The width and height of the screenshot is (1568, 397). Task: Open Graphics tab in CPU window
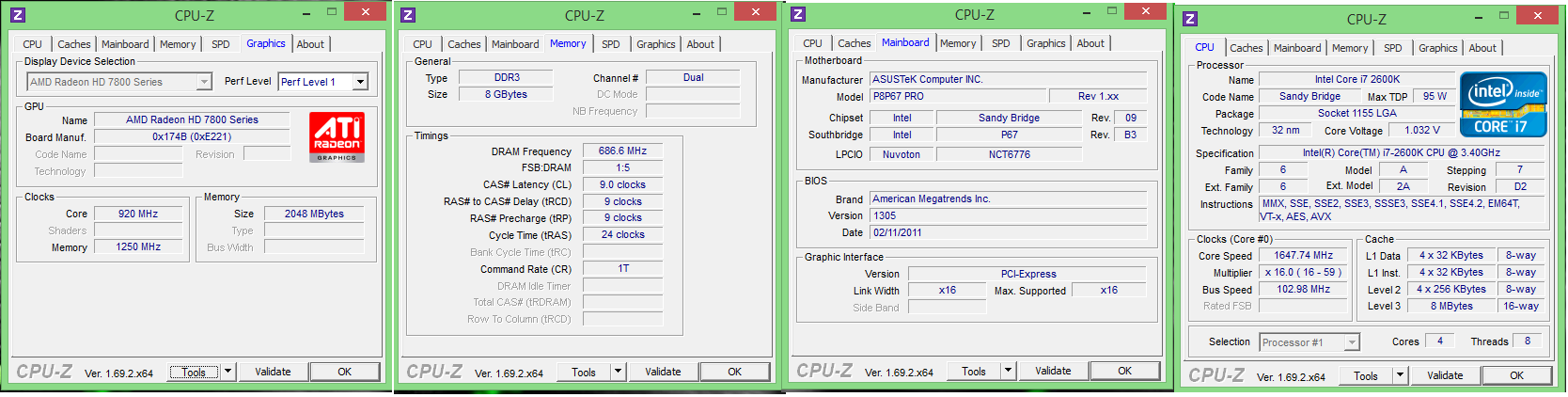[1438, 48]
